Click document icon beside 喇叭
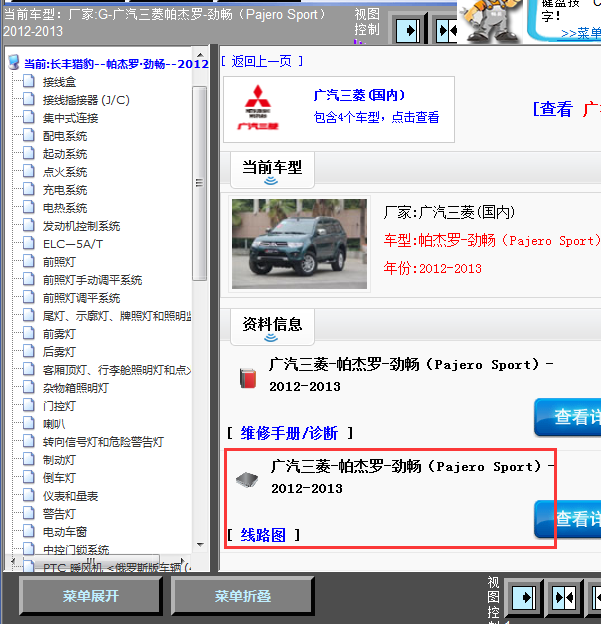 point(29,423)
